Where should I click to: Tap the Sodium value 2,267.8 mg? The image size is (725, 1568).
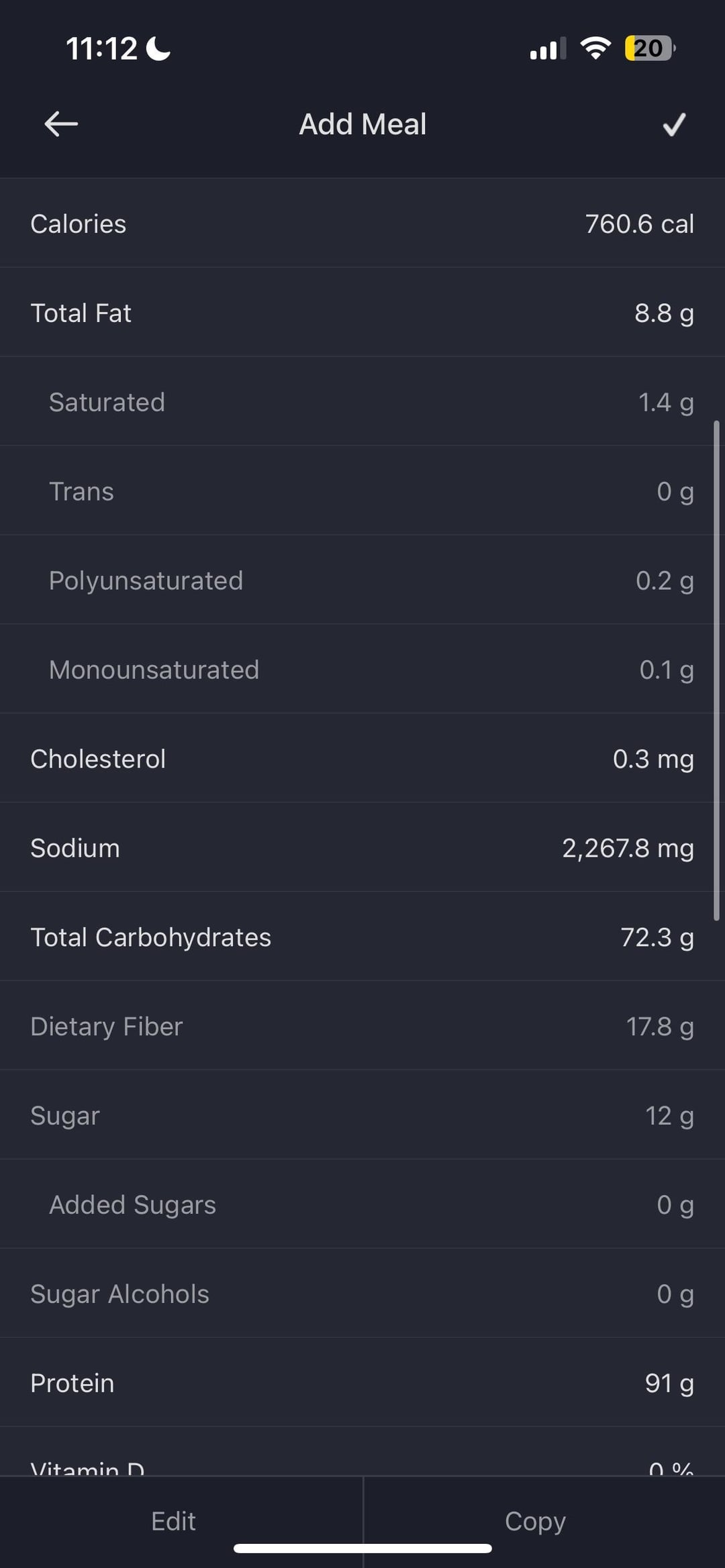click(628, 848)
